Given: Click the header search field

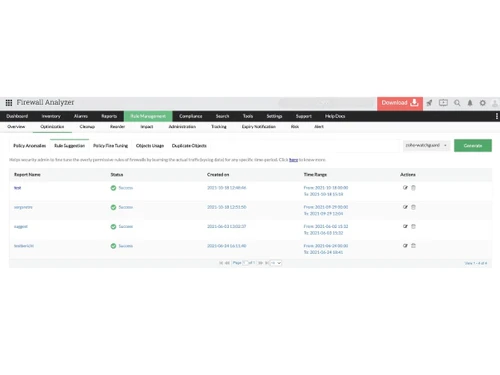Looking at the screenshot, I should pos(326,103).
